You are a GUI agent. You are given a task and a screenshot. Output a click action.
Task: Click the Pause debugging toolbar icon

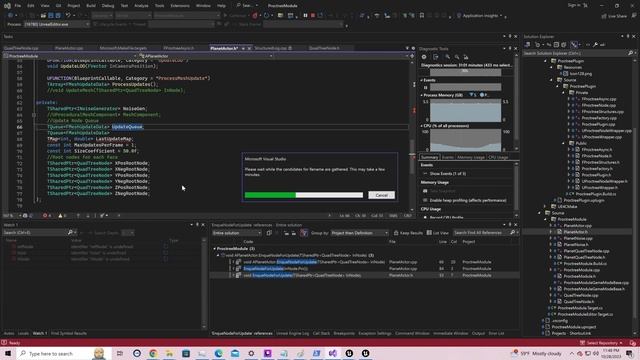[305, 16]
